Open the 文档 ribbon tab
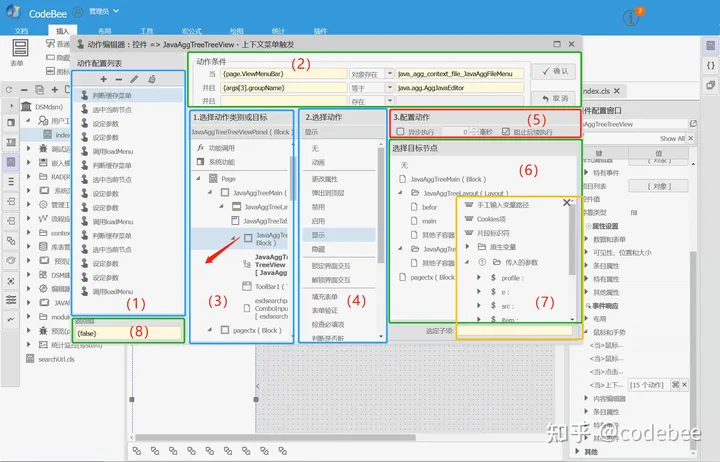 (x=21, y=31)
